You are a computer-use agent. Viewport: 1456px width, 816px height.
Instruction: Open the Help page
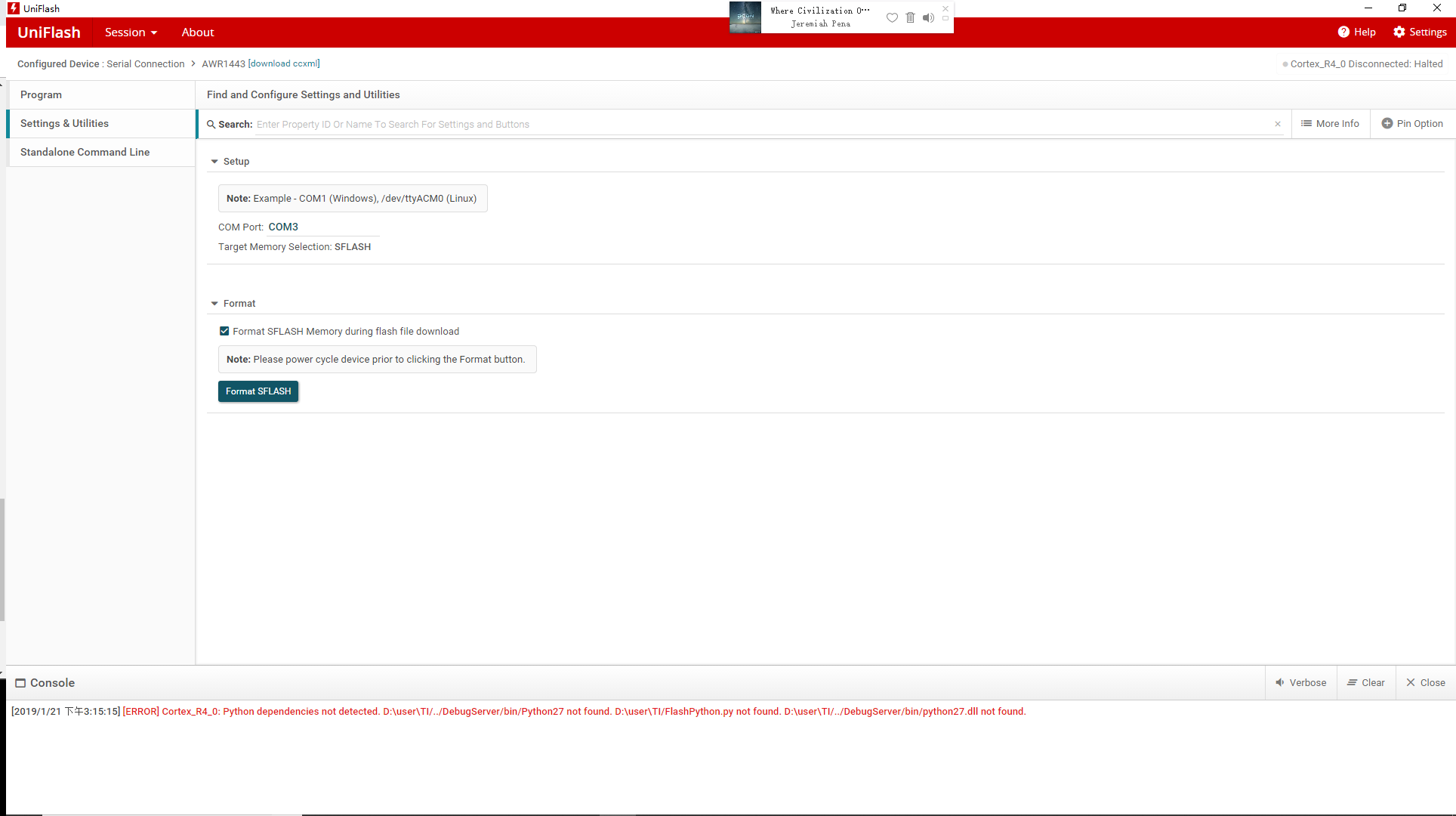pyautogui.click(x=1356, y=32)
